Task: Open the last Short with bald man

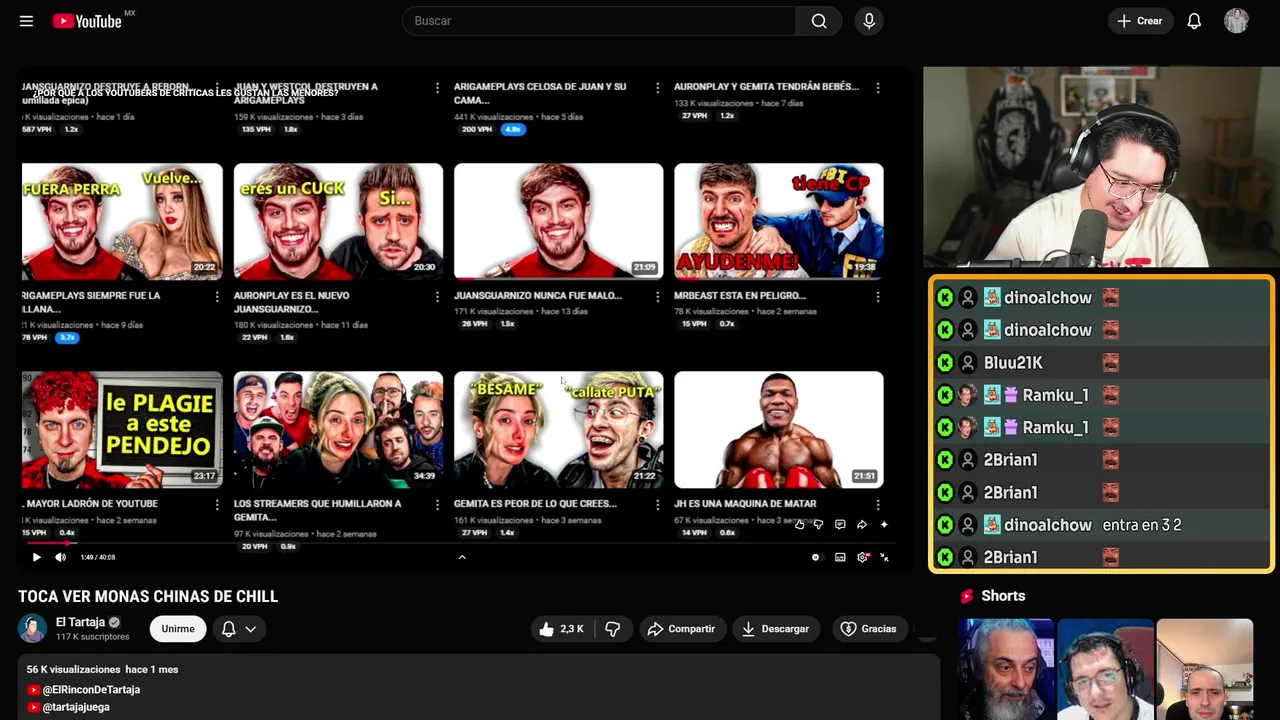Action: [x=1204, y=669]
